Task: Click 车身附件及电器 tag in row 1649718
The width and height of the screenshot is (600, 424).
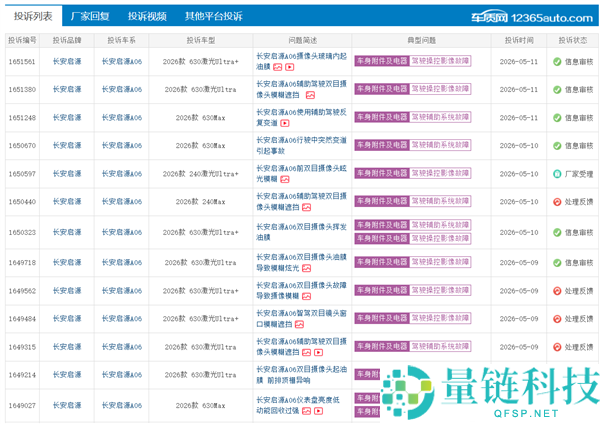Action: point(382,262)
